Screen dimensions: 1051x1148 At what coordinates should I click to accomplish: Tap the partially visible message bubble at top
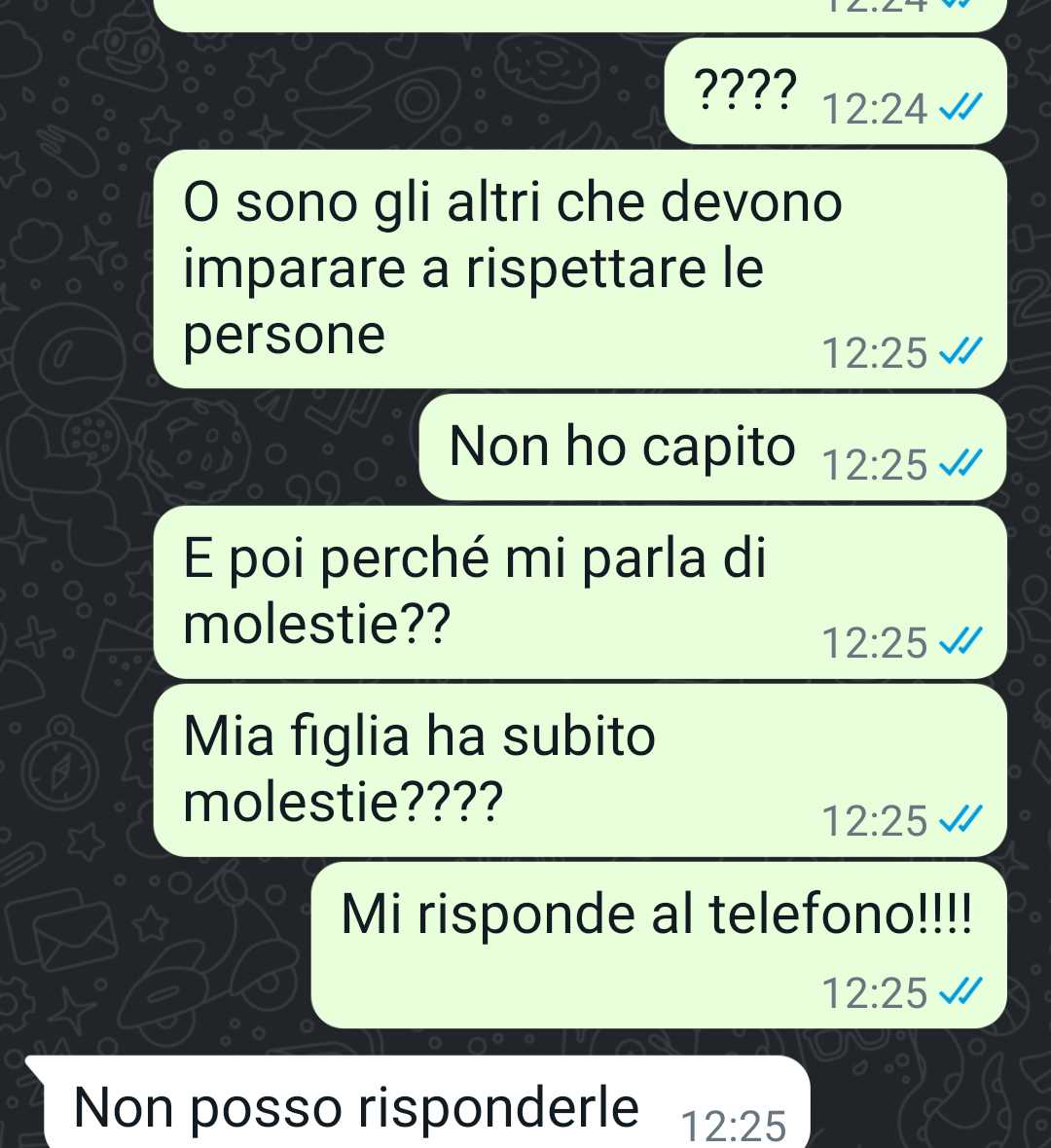(x=580, y=15)
